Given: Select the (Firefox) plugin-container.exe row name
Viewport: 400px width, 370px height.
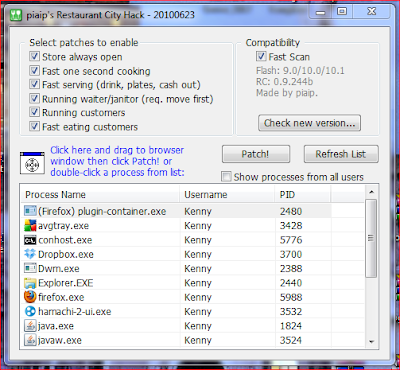Looking at the screenshot, I should pos(102,211).
